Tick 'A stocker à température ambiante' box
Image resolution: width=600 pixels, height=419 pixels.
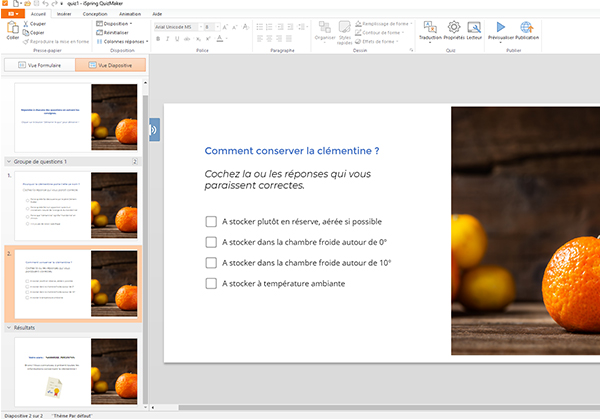[x=210, y=284]
